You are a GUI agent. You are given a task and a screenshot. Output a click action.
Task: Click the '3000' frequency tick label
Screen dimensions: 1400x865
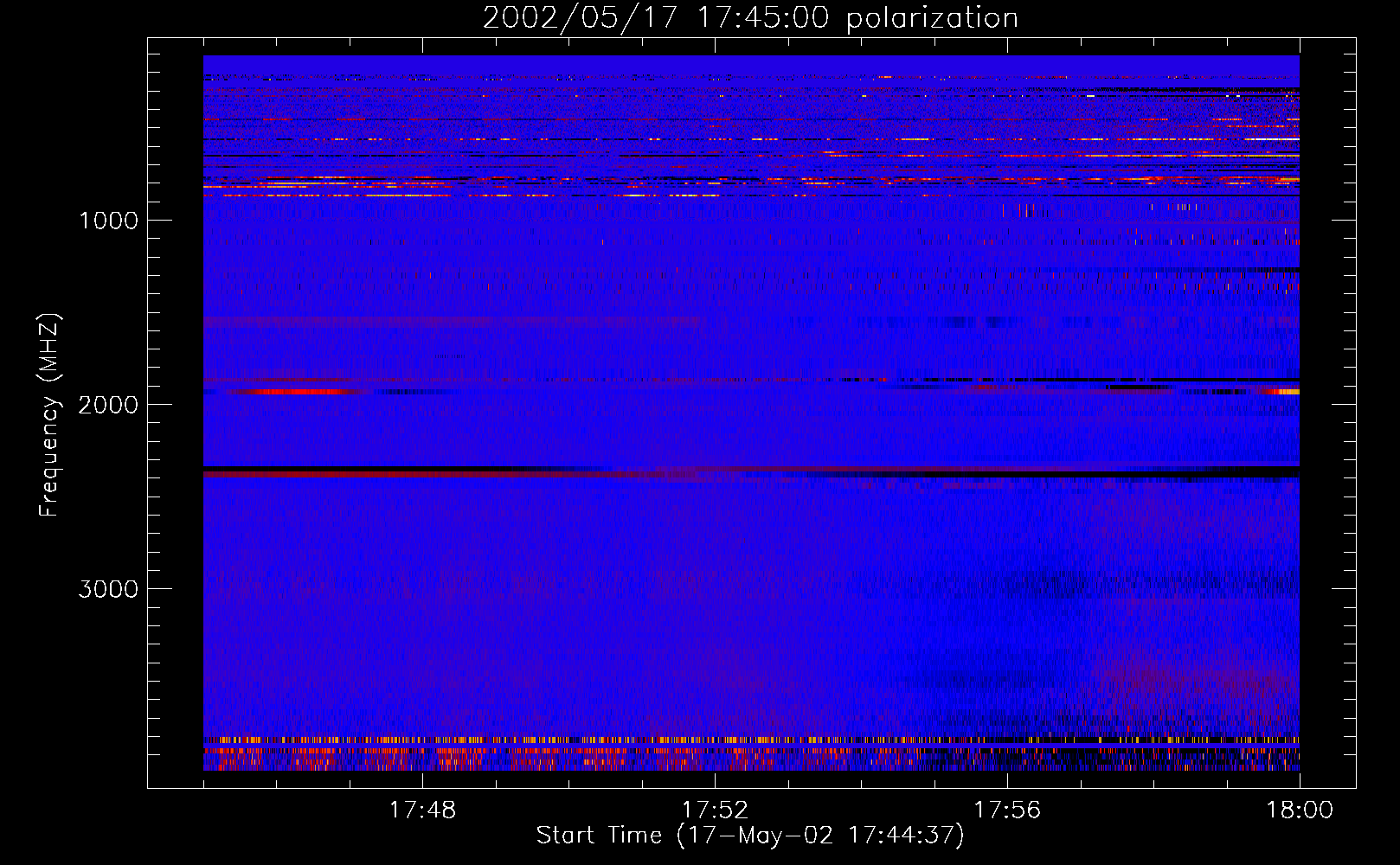tap(108, 589)
